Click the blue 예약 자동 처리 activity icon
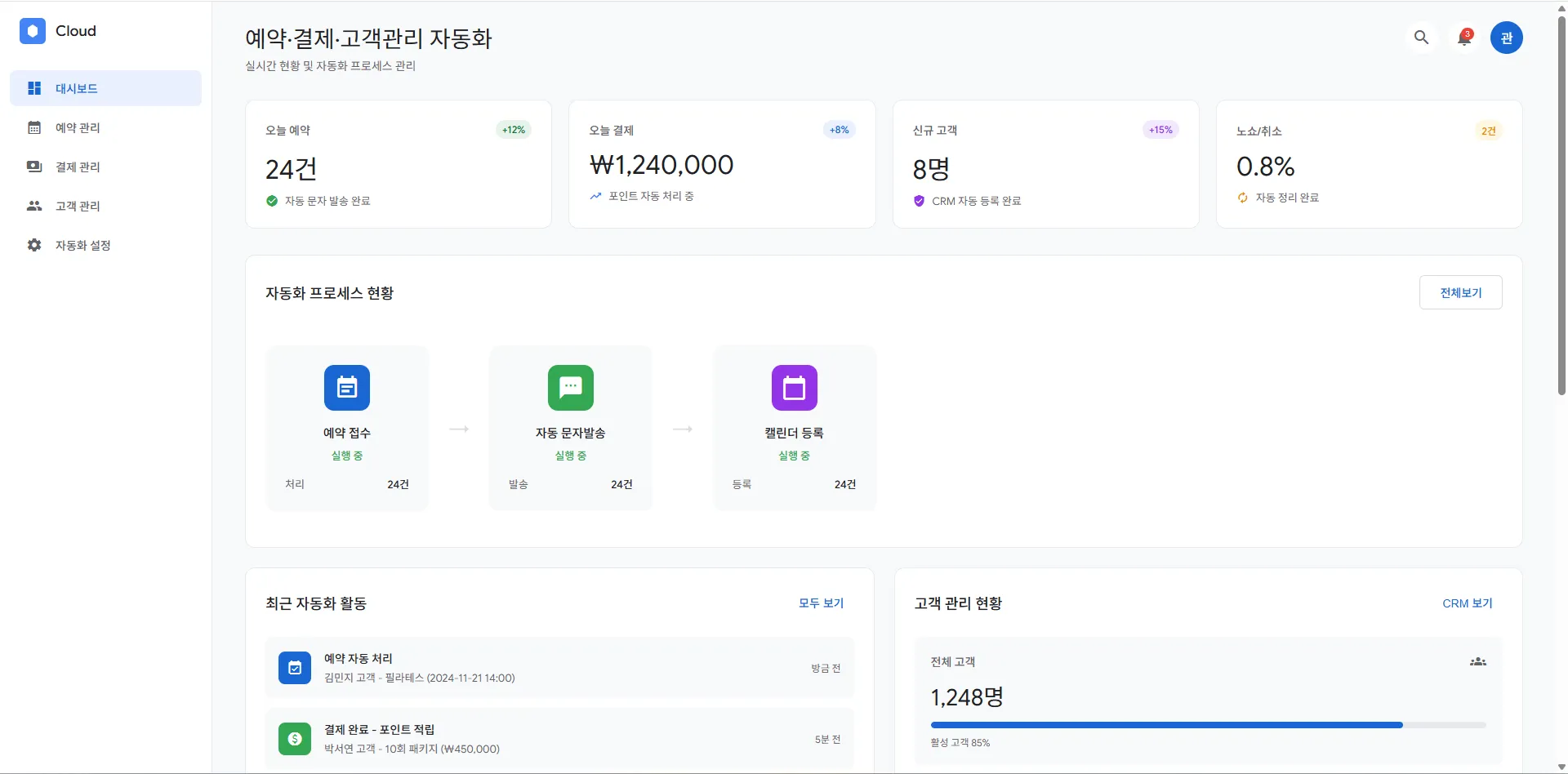The image size is (1568, 774). coord(295,668)
